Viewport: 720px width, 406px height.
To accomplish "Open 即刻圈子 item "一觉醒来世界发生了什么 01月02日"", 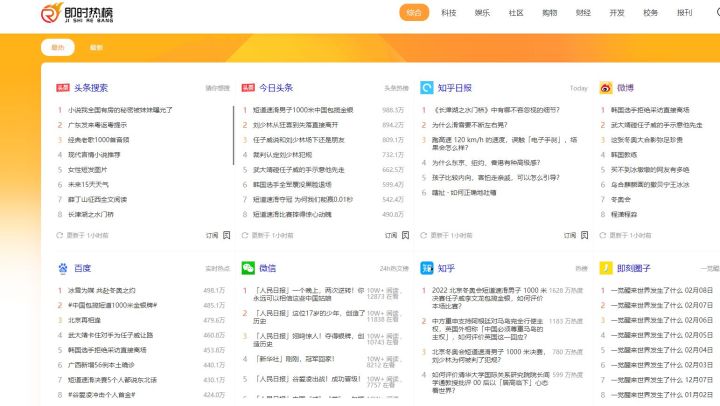I will coord(662,395).
